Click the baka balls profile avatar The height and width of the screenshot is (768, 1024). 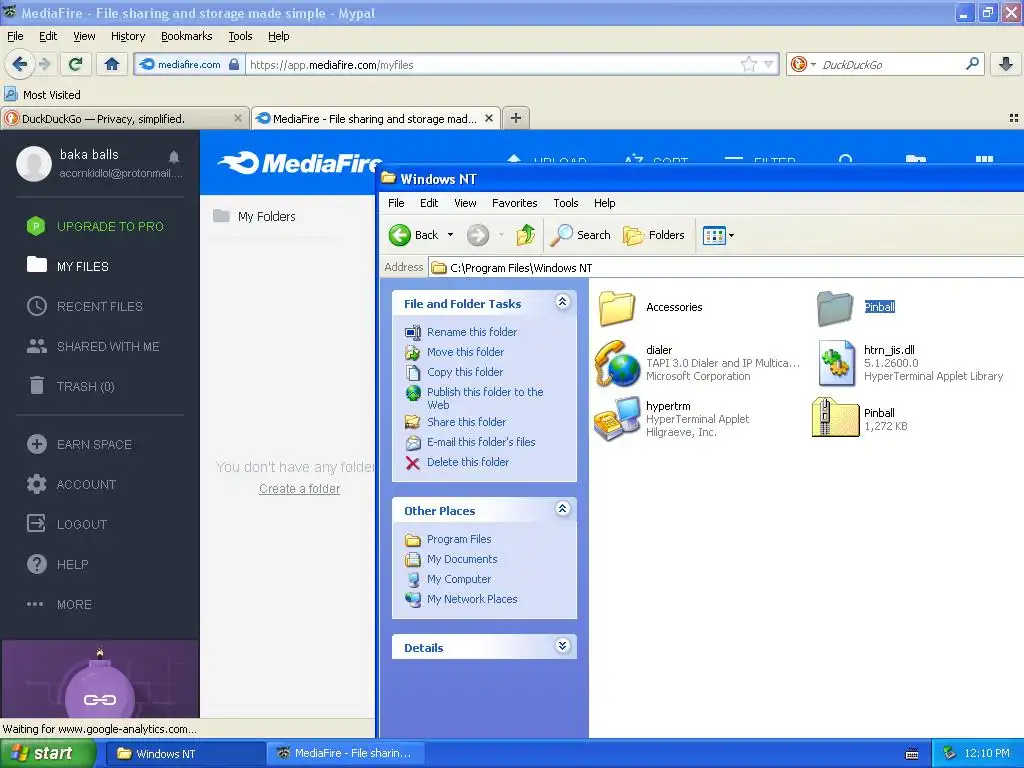pyautogui.click(x=33, y=163)
